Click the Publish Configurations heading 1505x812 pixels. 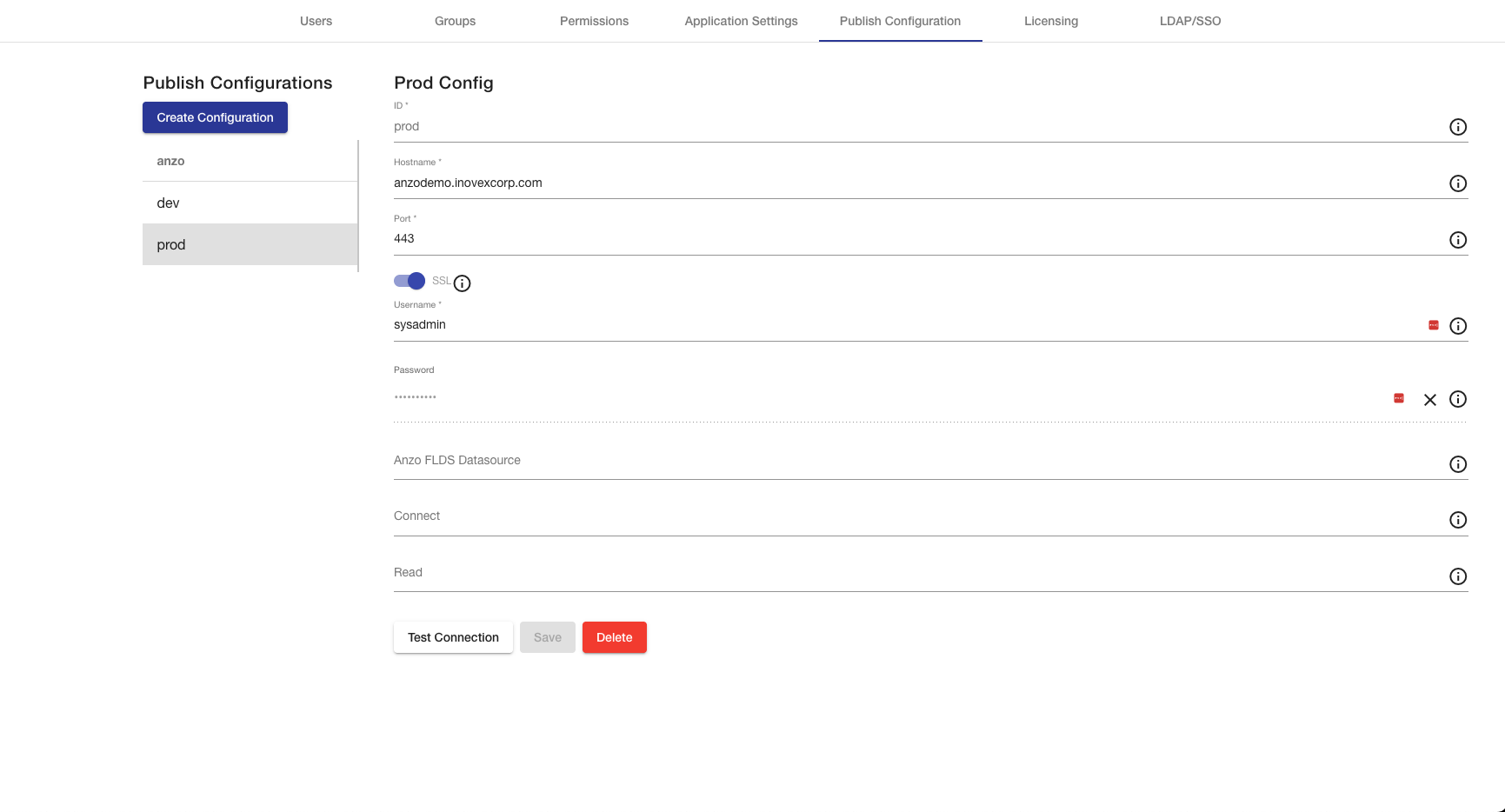[x=237, y=83]
